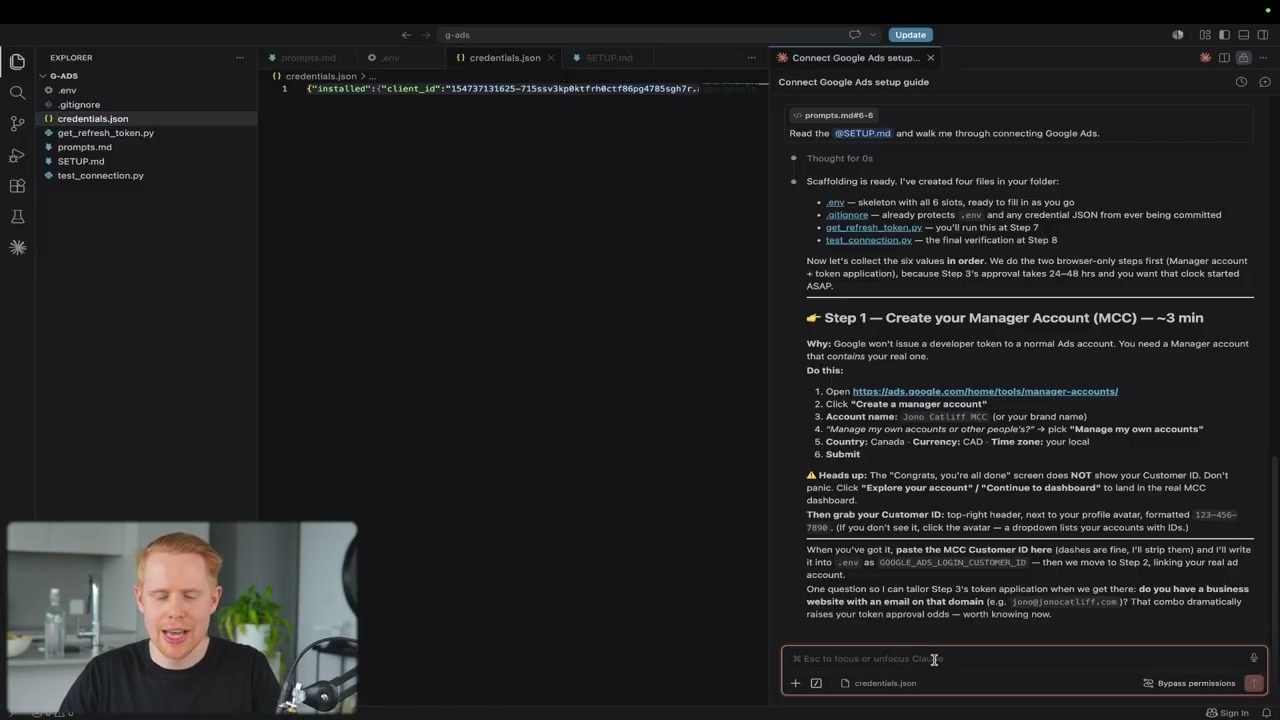This screenshot has width=1280, height=720.
Task: Toggle bottom panel visibility
Action: click(1244, 35)
